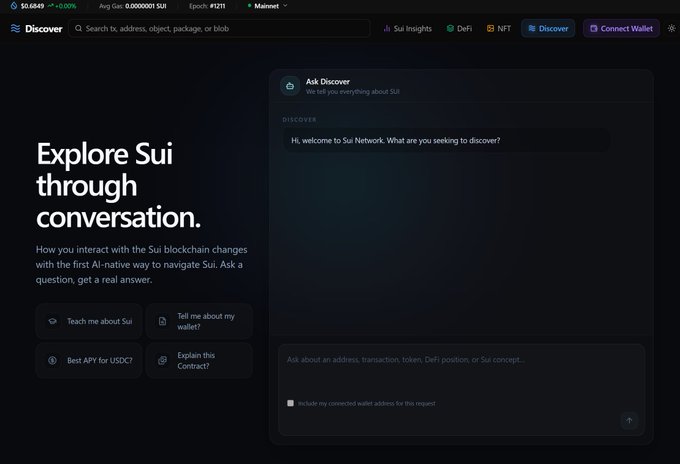Image resolution: width=680 pixels, height=464 pixels.
Task: Choose the Explain this Contract prompt
Action: coord(199,360)
